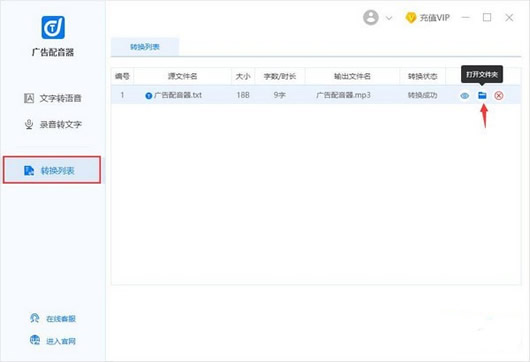530x362 pixels.
Task: Click the 188 size cell
Action: pos(243,95)
